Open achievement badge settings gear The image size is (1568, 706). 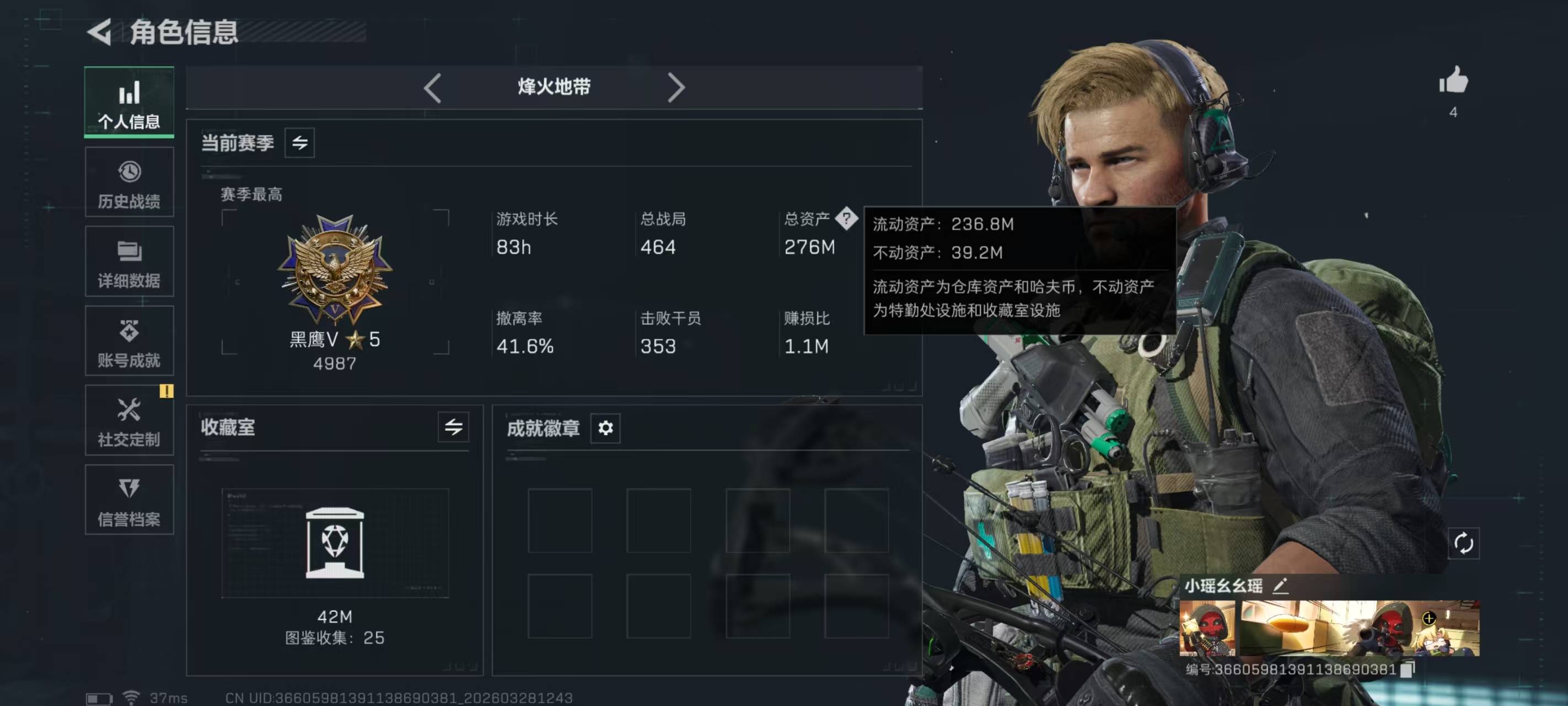[x=605, y=427]
